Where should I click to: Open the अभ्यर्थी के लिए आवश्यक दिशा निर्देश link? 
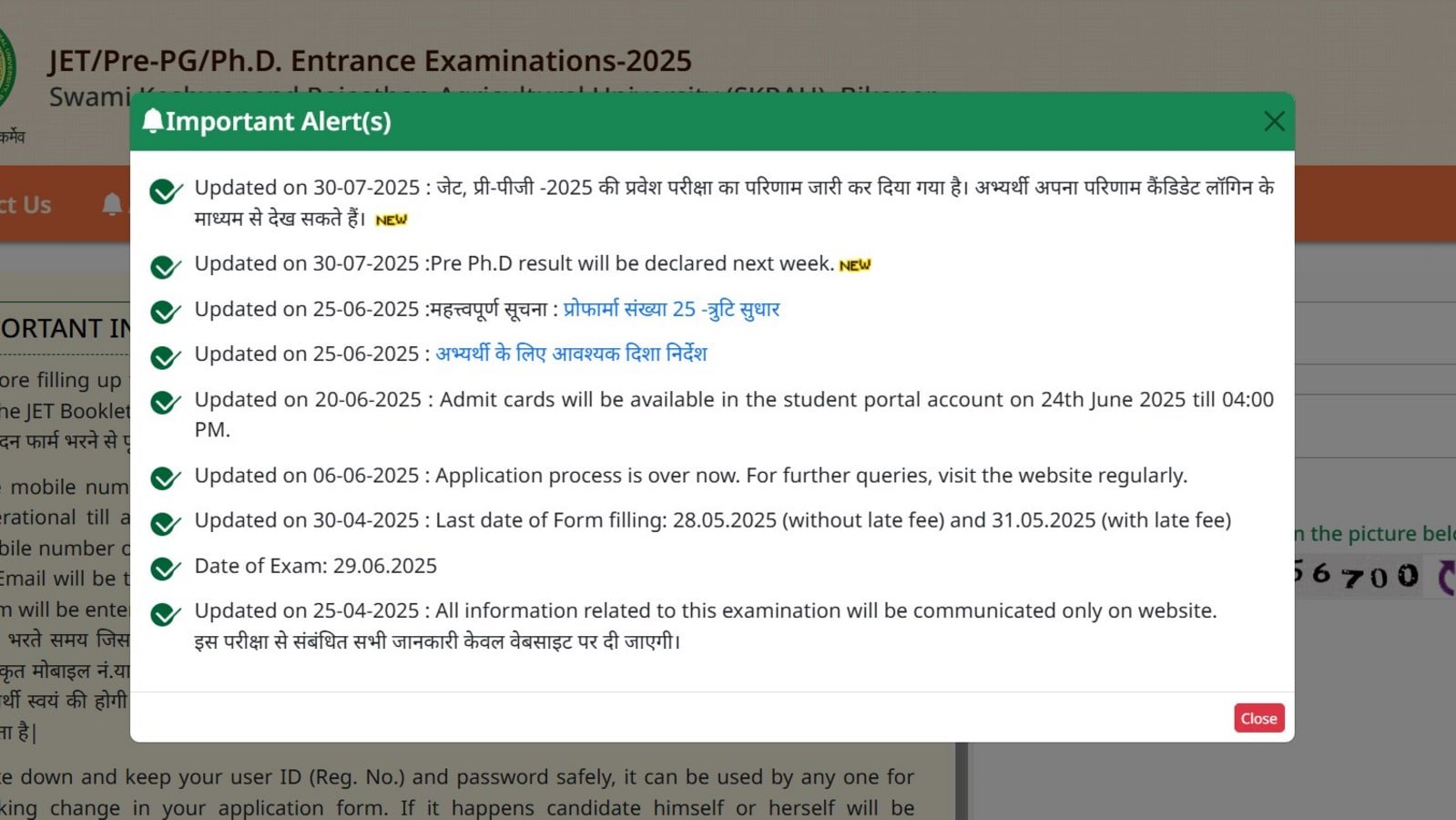(571, 354)
